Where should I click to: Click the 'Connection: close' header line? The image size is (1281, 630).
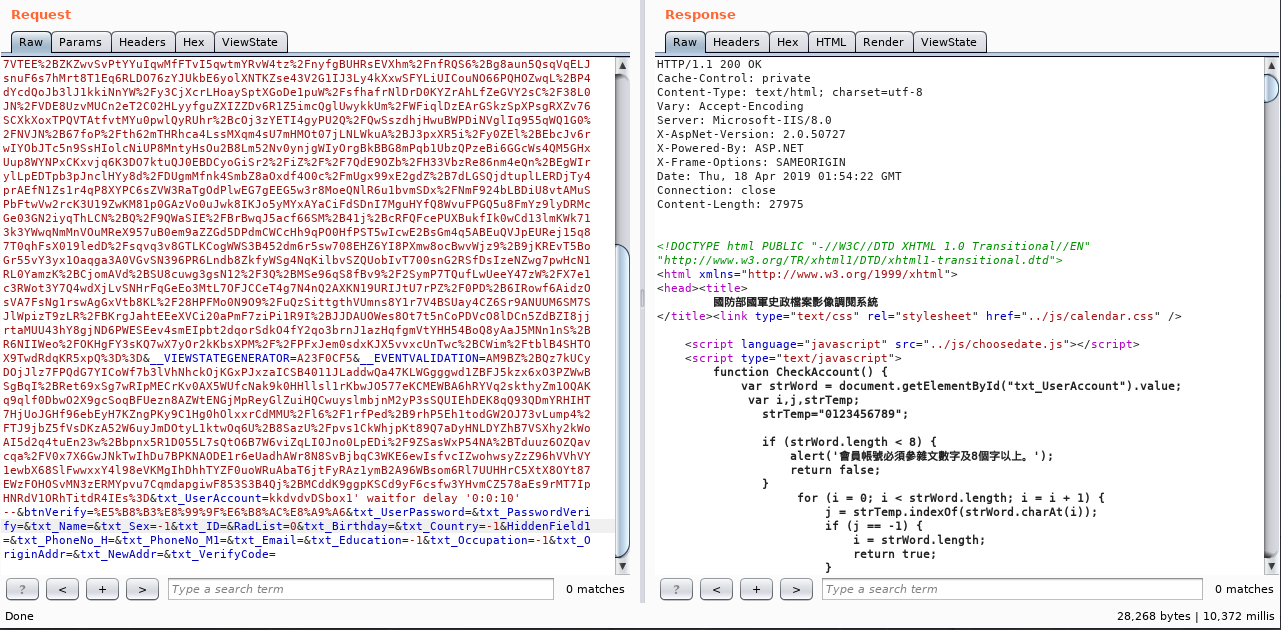(716, 190)
